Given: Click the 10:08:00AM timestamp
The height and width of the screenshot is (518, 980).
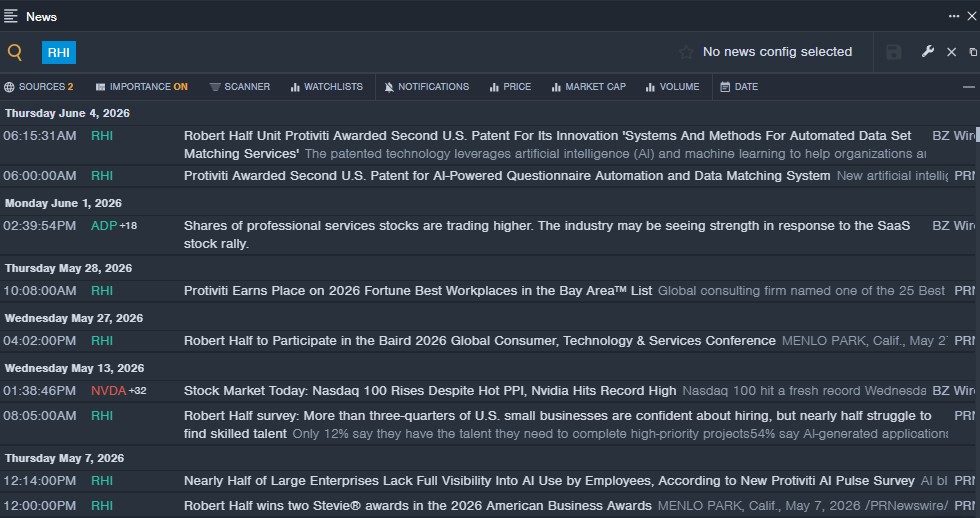Looking at the screenshot, I should pyautogui.click(x=39, y=291).
